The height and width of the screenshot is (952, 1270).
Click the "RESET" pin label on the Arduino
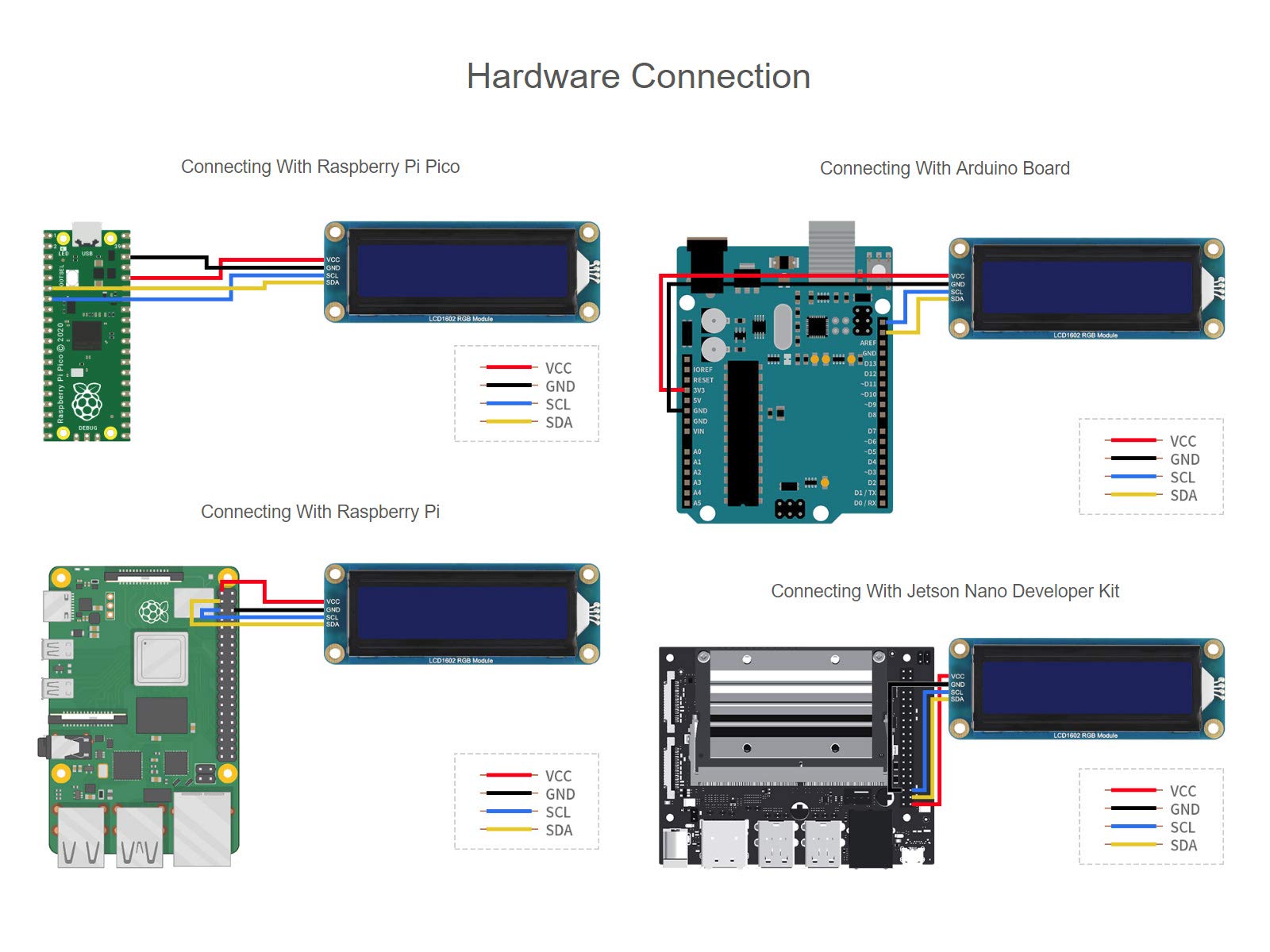click(x=703, y=380)
